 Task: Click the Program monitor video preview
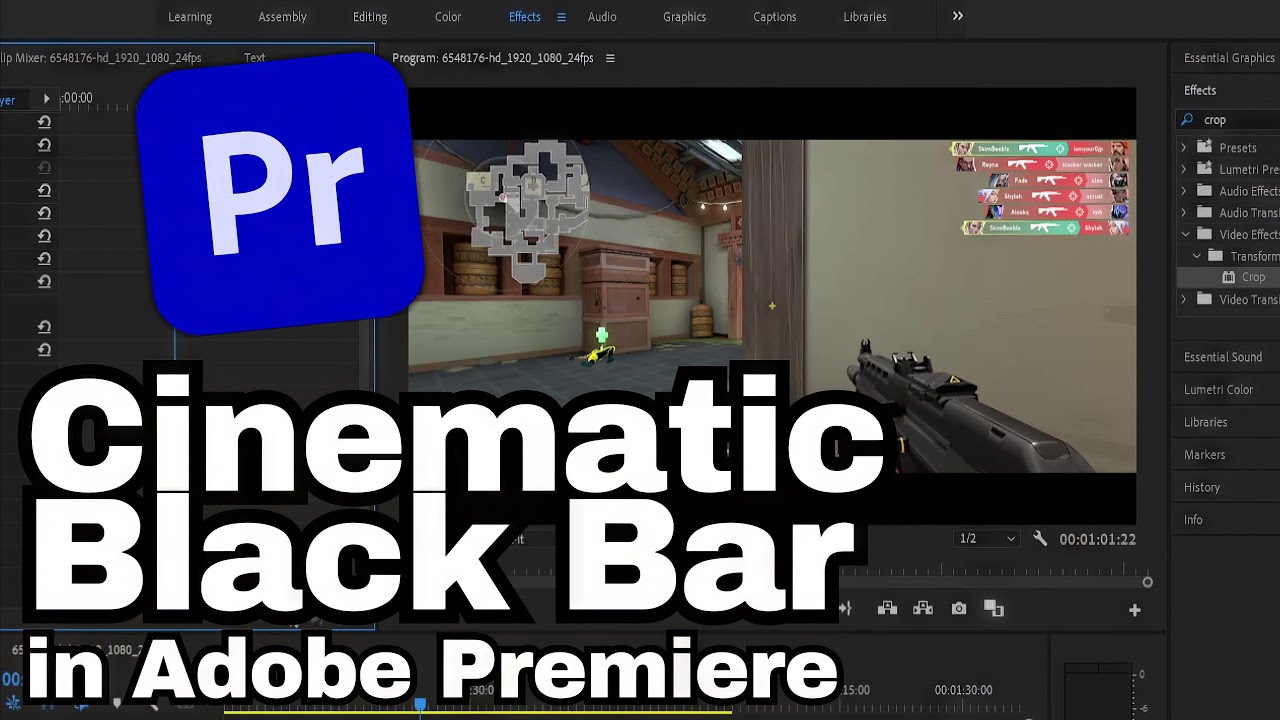click(x=772, y=306)
